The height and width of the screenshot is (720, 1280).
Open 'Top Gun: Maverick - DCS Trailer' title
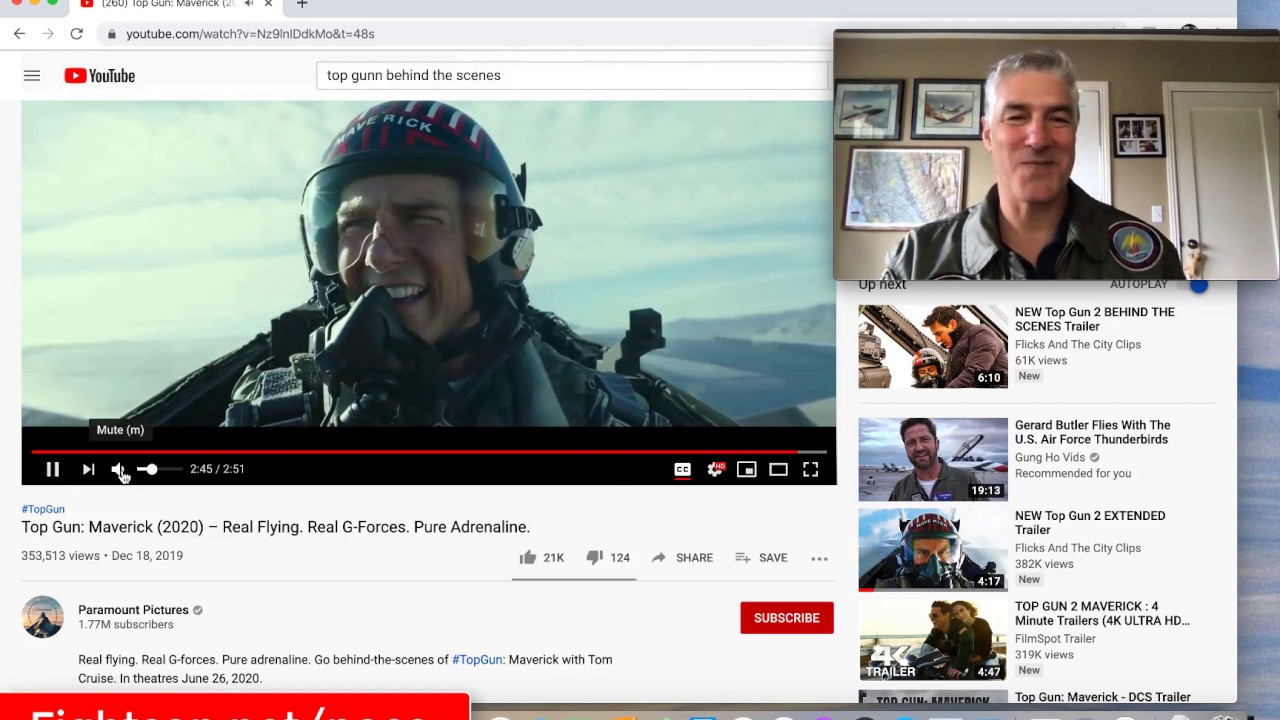[x=1103, y=697]
